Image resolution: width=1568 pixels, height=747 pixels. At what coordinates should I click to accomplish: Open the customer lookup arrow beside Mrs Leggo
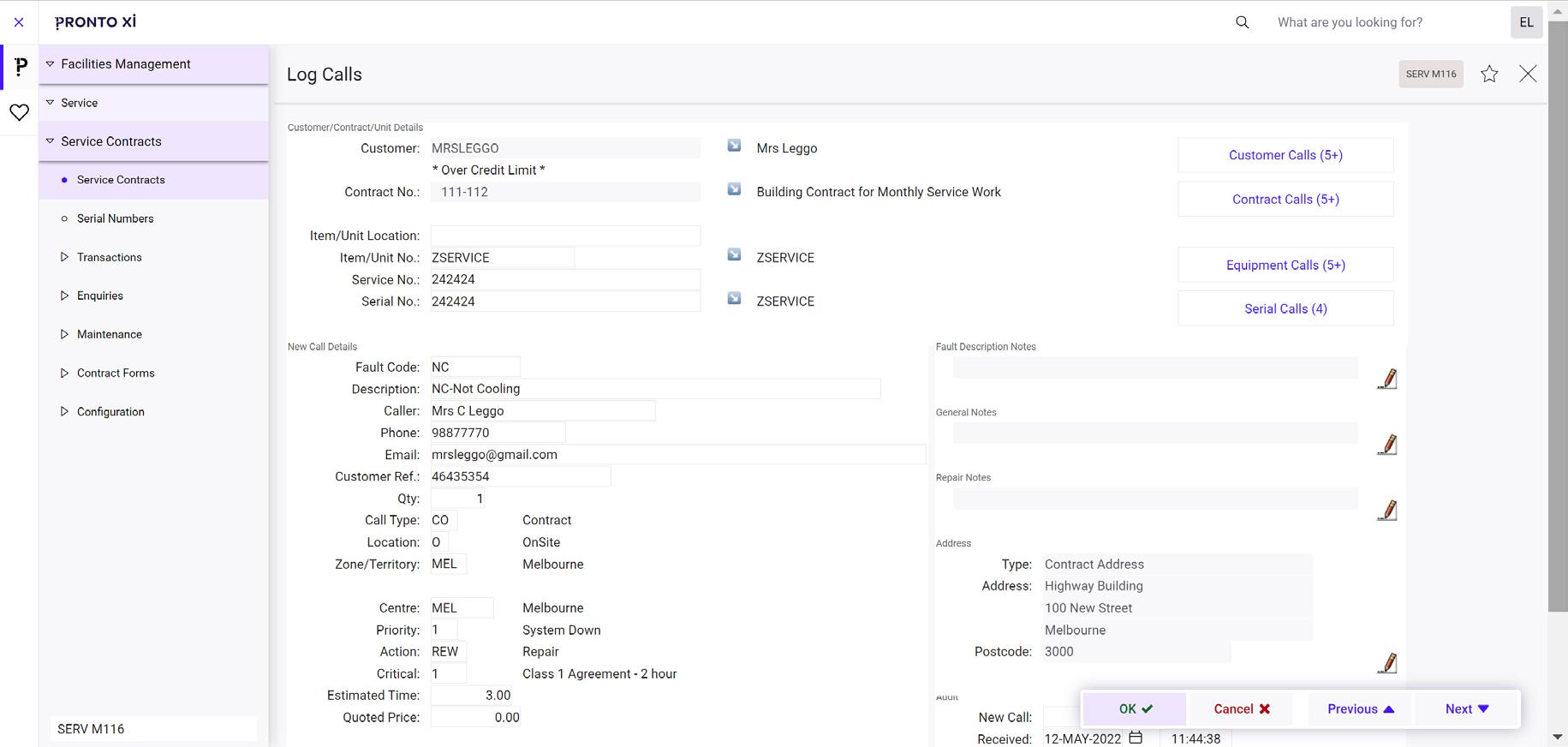pos(734,146)
